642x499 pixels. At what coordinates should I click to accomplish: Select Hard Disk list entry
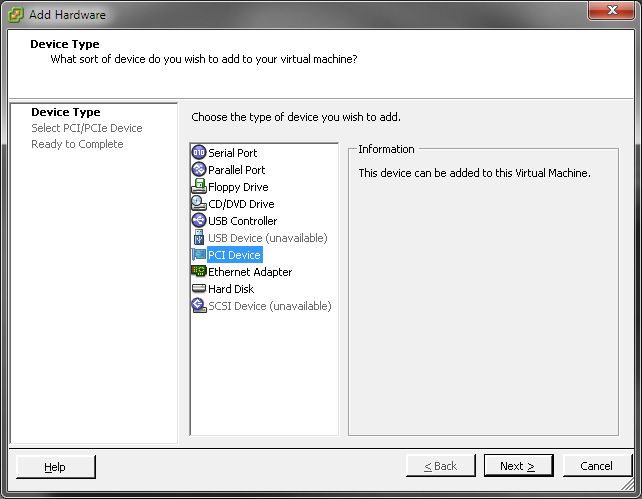point(223,289)
